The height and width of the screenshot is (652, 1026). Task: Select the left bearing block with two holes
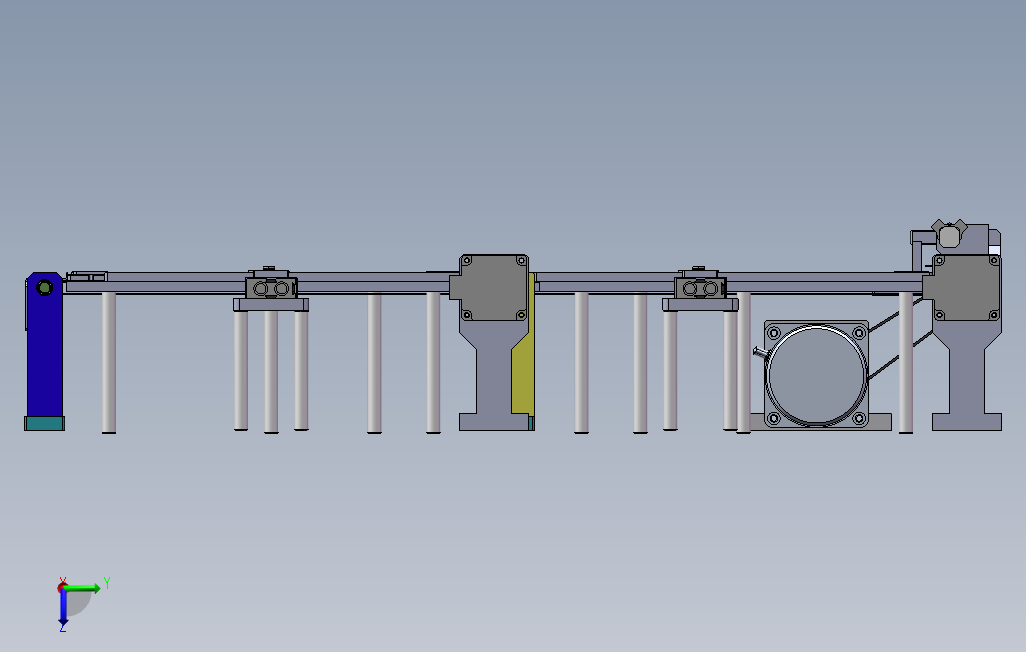pyautogui.click(x=271, y=288)
